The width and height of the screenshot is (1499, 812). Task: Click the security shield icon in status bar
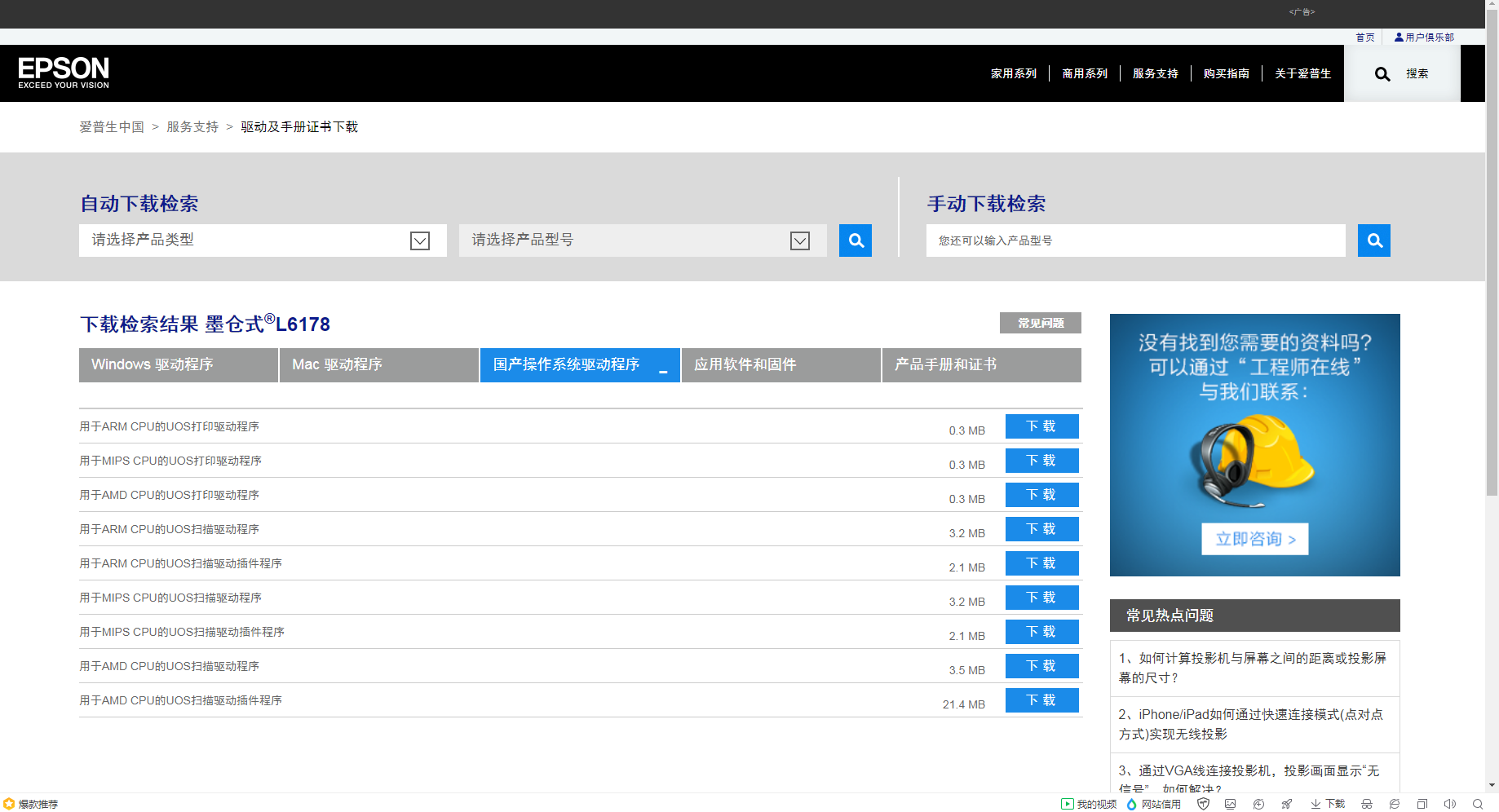click(1203, 804)
